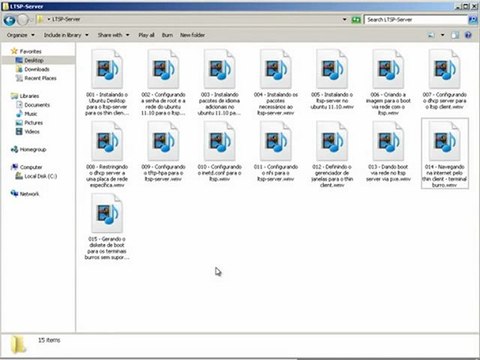Toggle the preview pane icon
The width and height of the screenshot is (480, 360).
455,35
